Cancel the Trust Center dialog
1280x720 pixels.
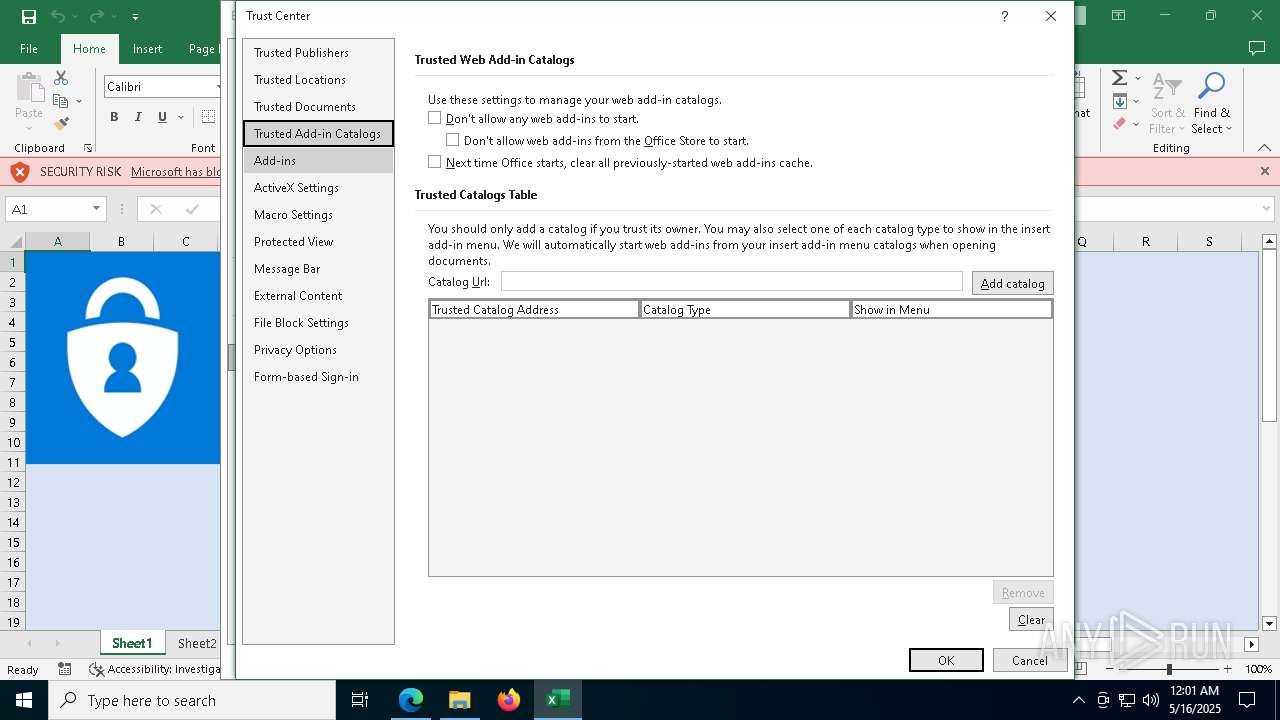tap(1030, 660)
